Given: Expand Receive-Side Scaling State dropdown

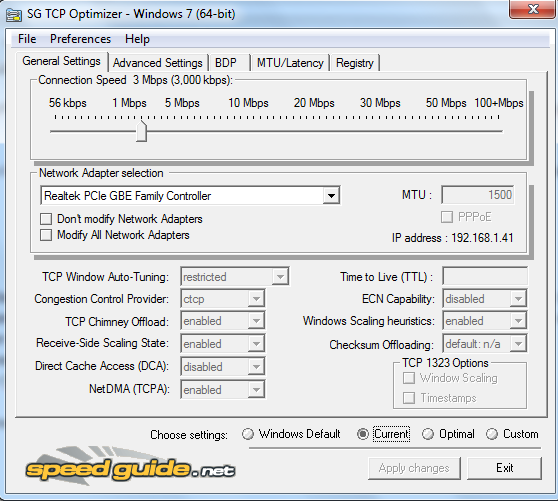Looking at the screenshot, I should tap(256, 344).
